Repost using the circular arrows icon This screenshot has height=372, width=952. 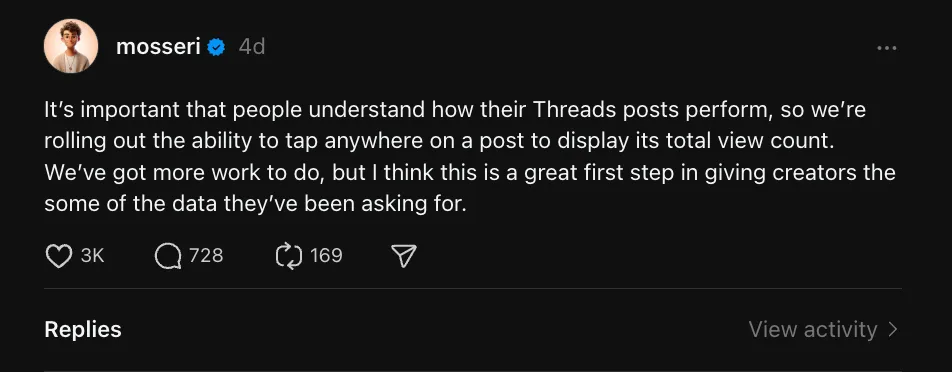pos(289,256)
